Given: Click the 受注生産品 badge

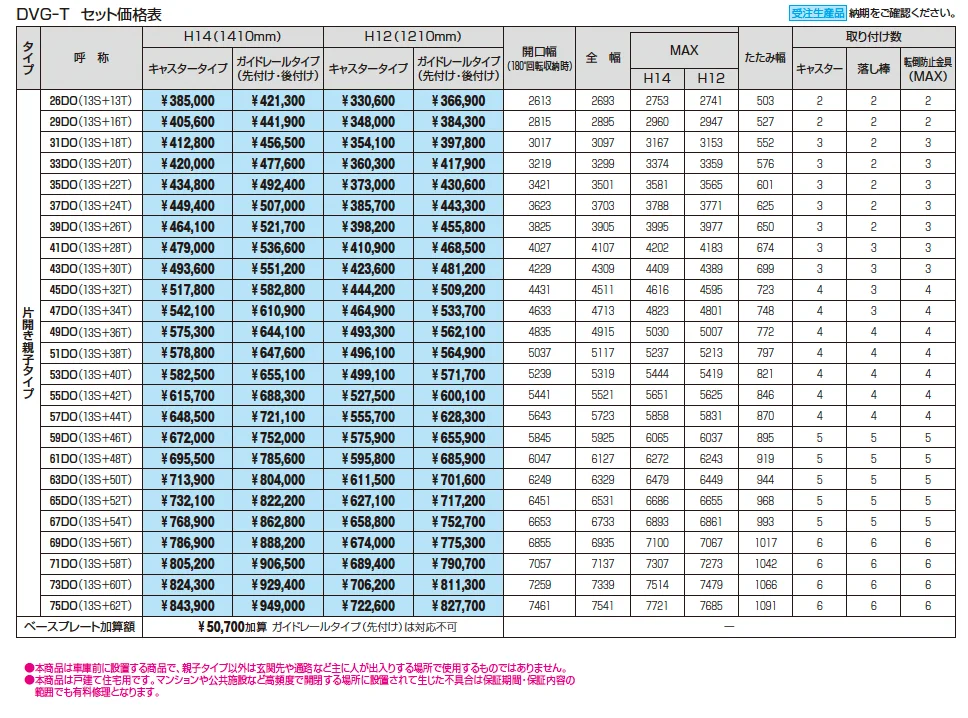Looking at the screenshot, I should (x=817, y=13).
